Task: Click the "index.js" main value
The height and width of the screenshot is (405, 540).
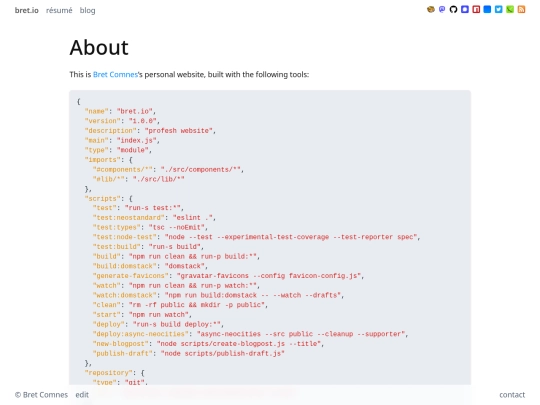Action: 137,140
